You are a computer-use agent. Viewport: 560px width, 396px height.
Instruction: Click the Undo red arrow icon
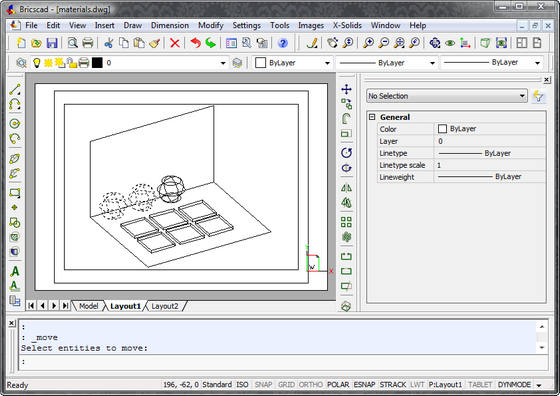click(x=195, y=43)
